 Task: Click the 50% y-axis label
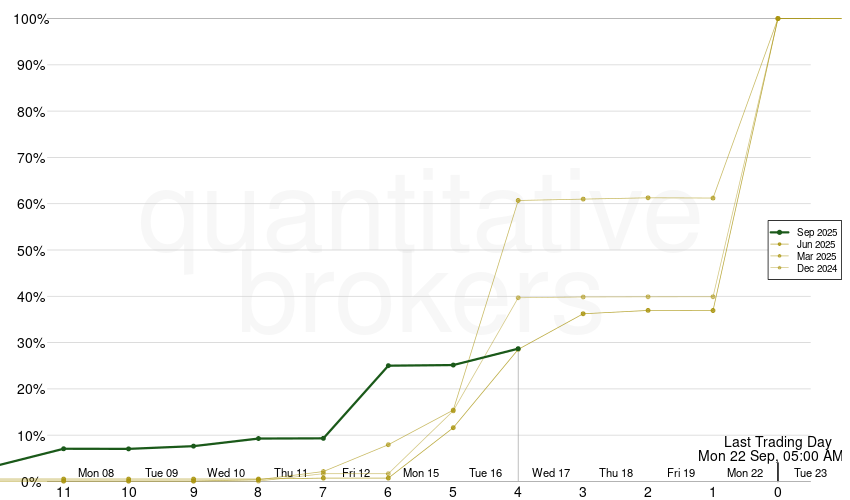click(32, 251)
